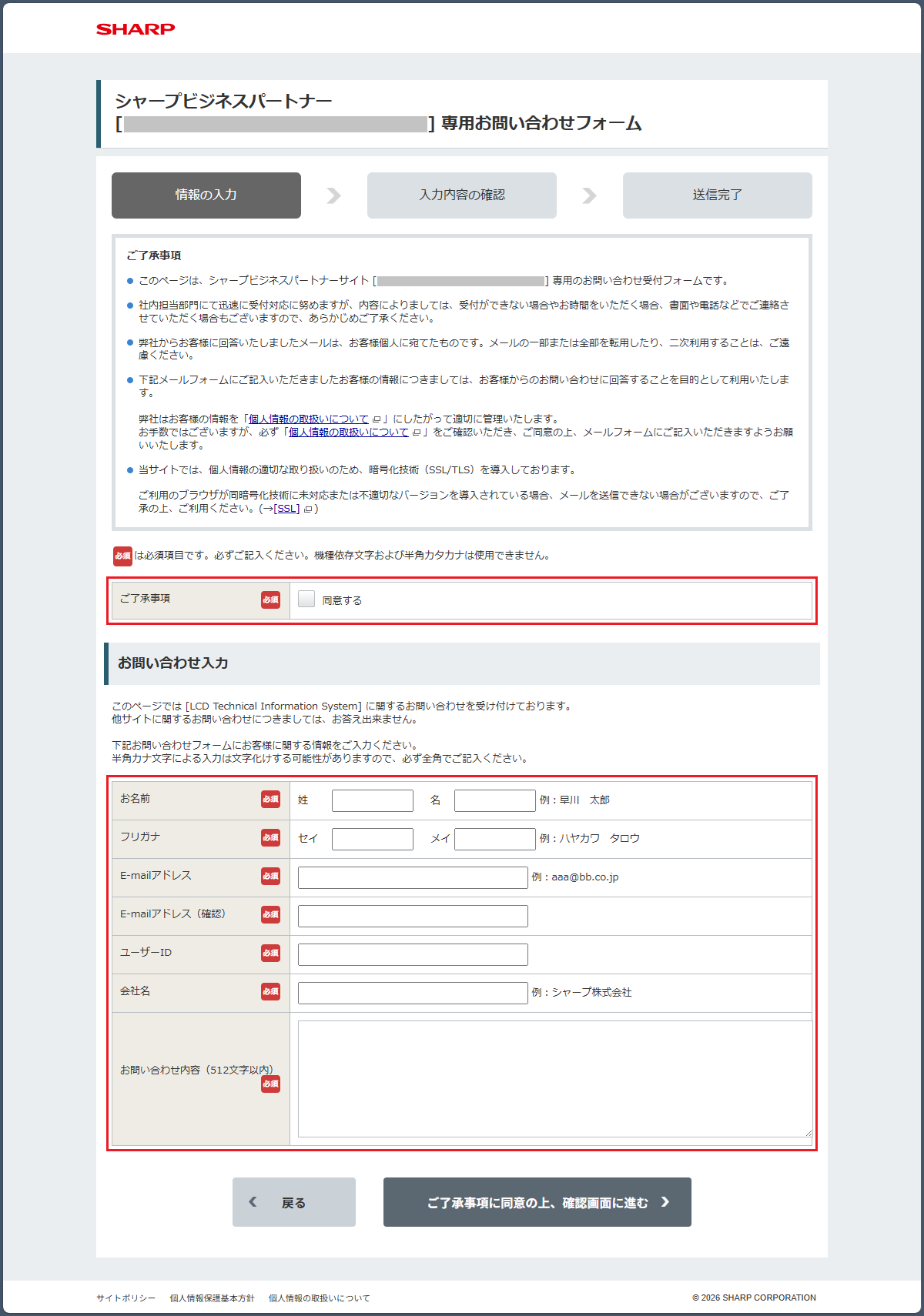924x1316 pixels.
Task: Click the E-mailアドレス input field
Action: tap(413, 877)
